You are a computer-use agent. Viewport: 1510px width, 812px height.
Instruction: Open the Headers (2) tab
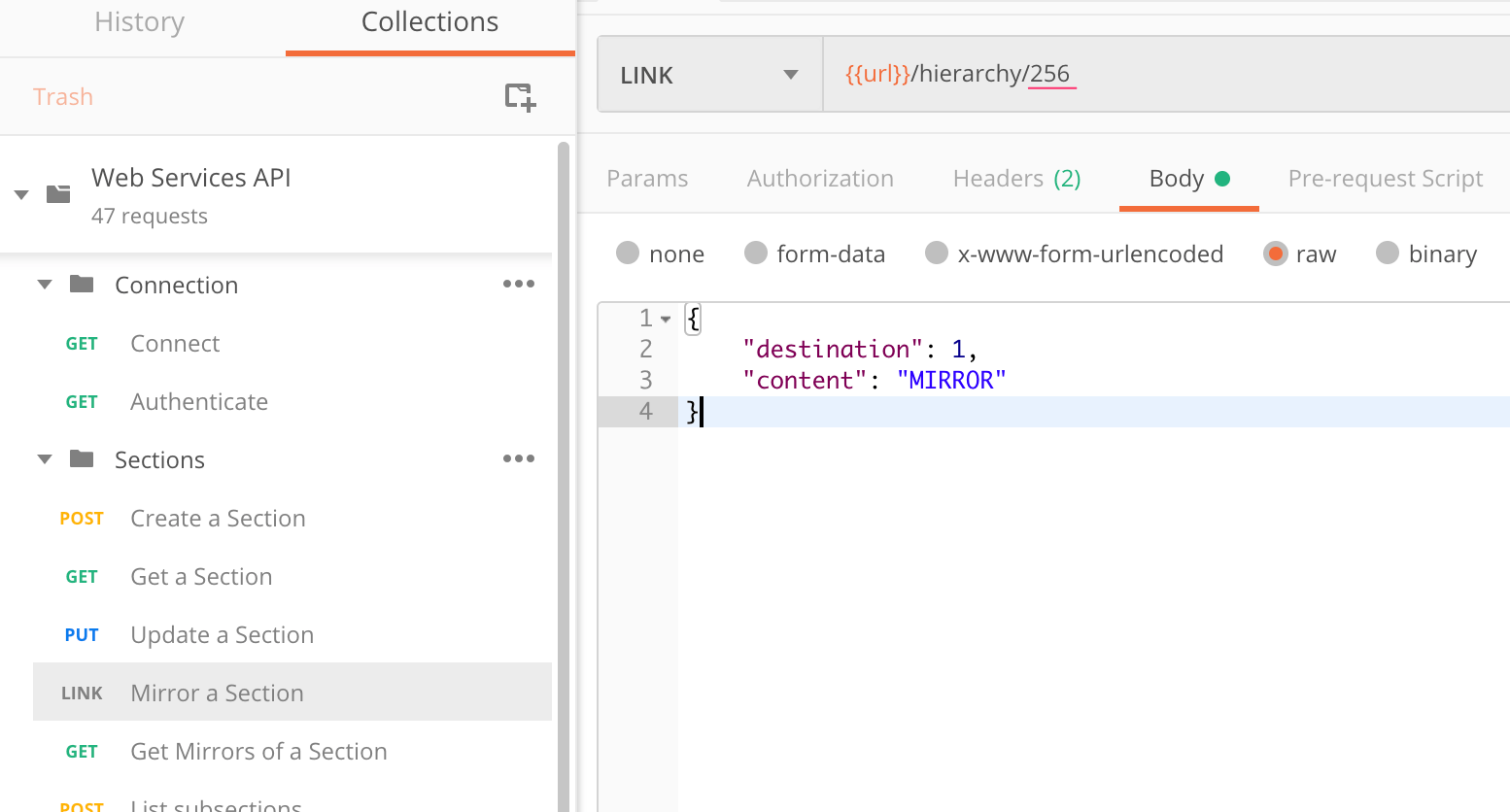(x=1016, y=179)
